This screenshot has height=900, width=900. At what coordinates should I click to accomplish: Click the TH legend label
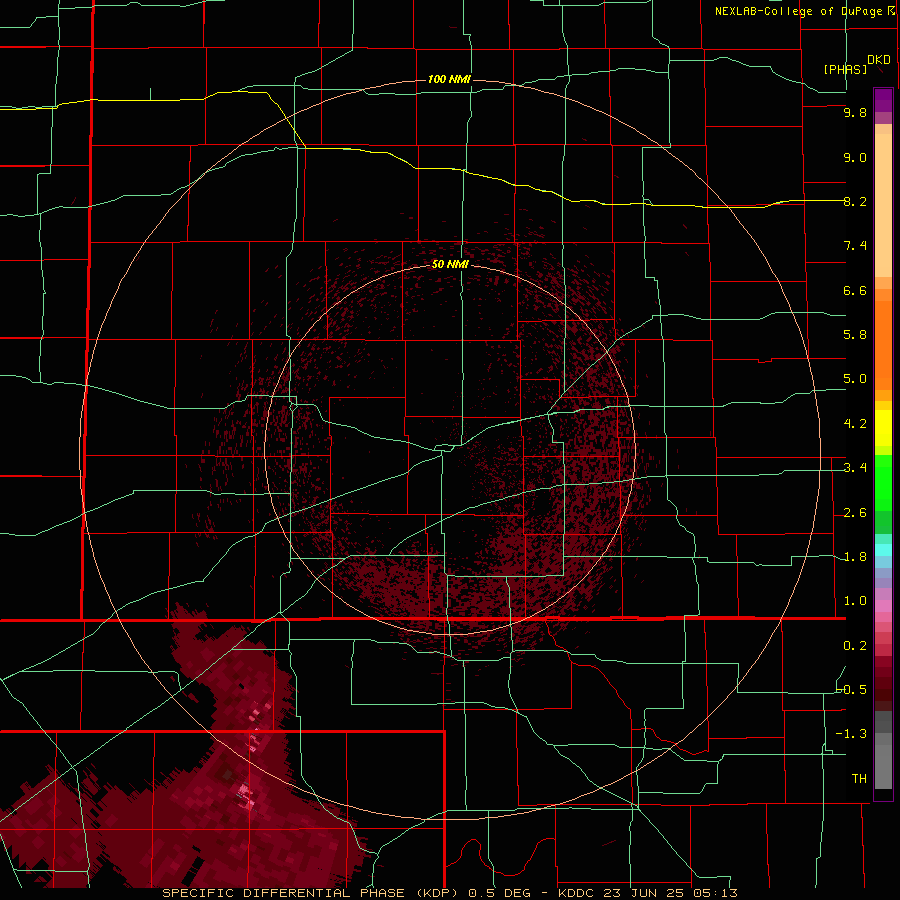pyautogui.click(x=859, y=778)
